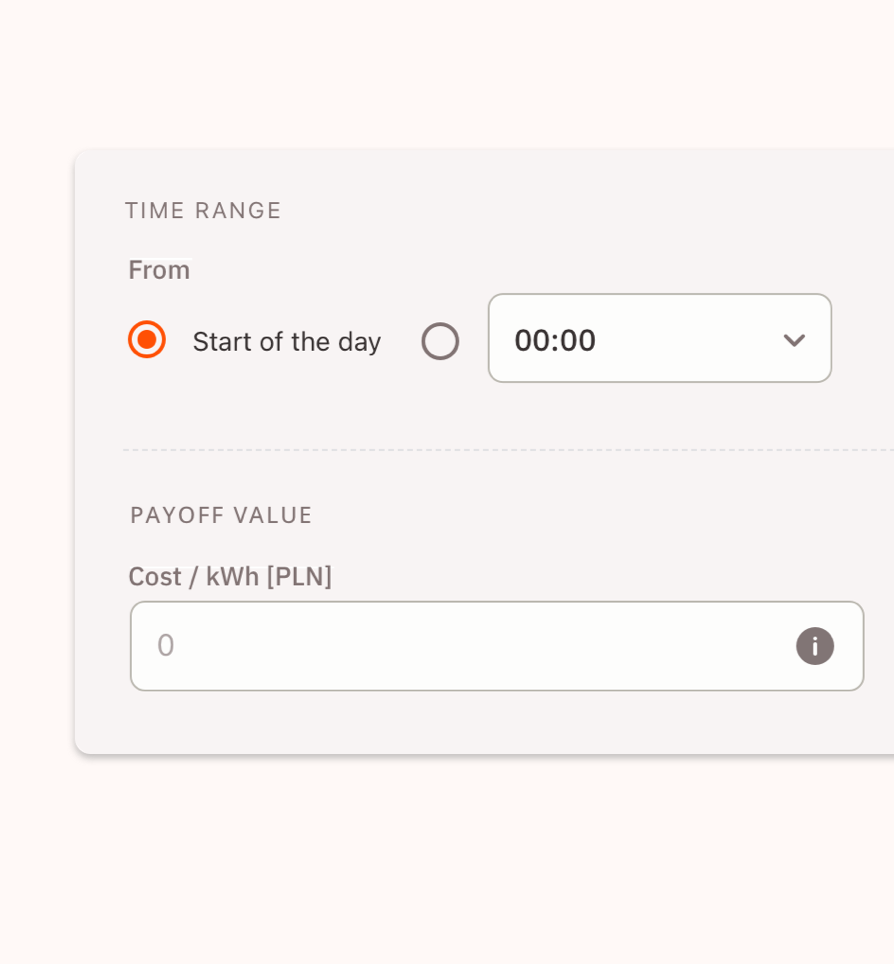Click the "PAYOFF VALUE" section heading
This screenshot has height=964, width=894.
221,515
